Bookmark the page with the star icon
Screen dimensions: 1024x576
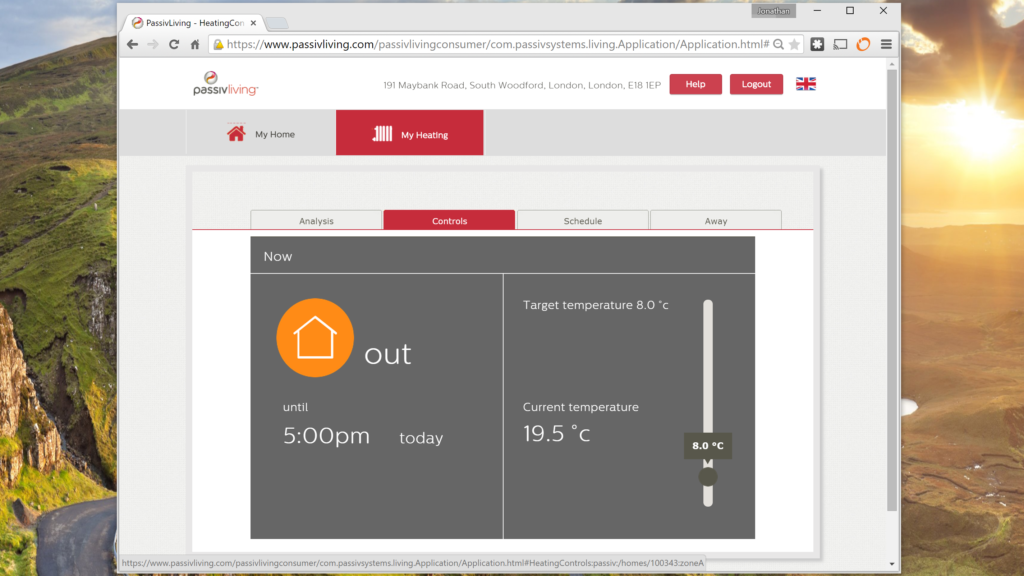pyautogui.click(x=793, y=44)
